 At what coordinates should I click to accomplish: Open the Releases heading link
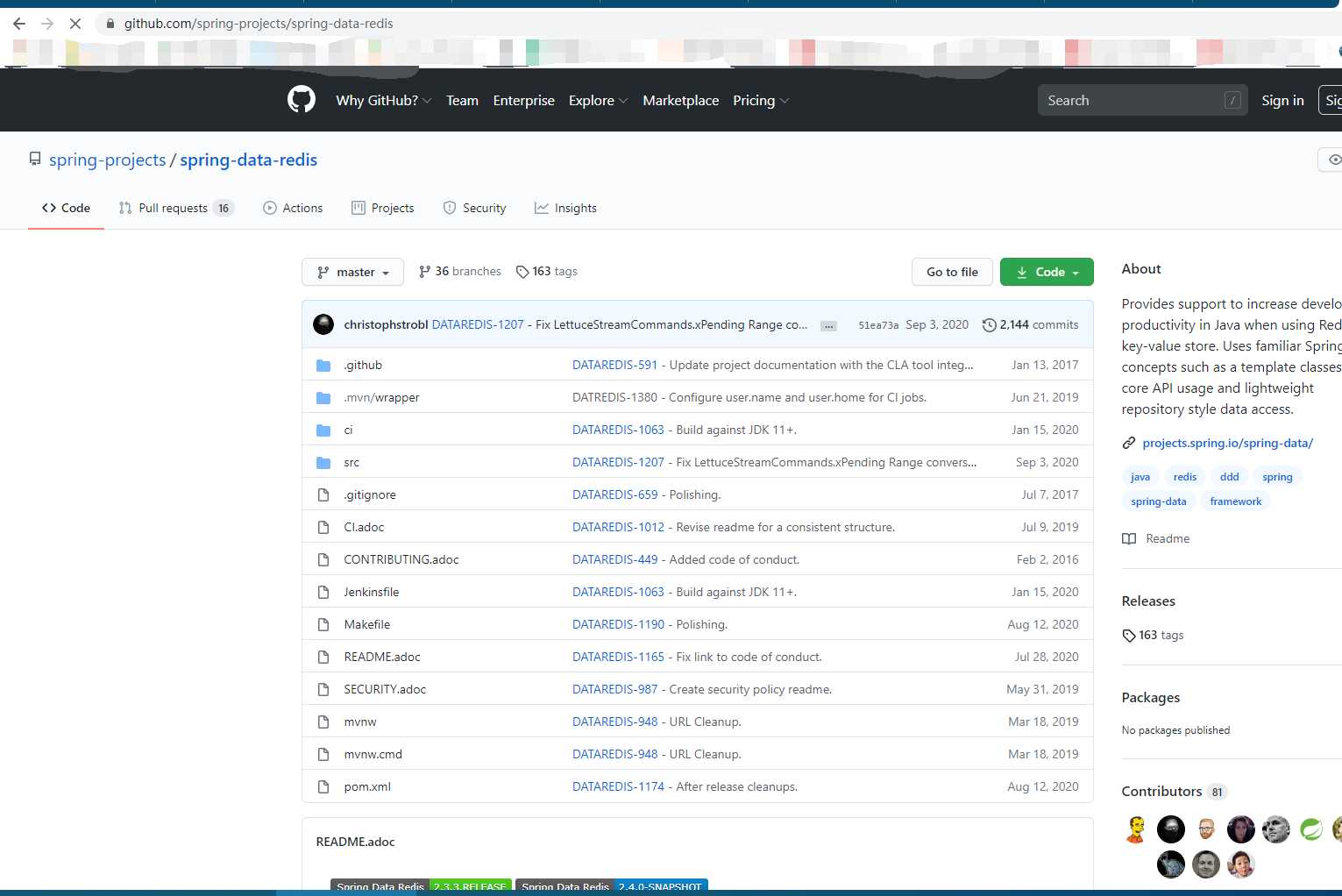pos(1148,601)
